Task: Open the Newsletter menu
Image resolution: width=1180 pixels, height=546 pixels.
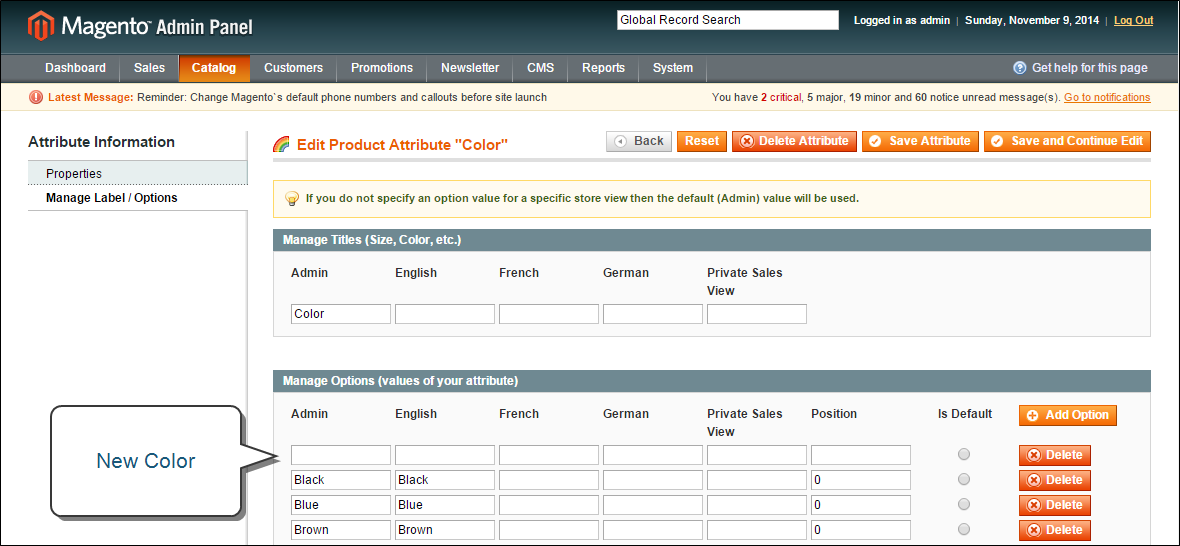Action: (470, 68)
